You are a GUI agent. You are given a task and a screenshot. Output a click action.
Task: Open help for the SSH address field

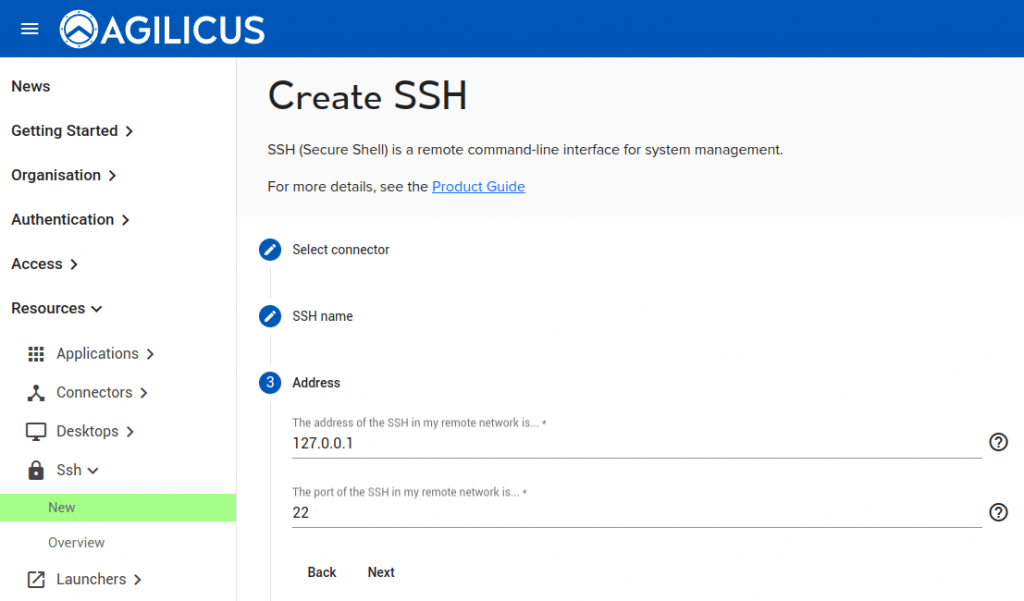click(998, 442)
